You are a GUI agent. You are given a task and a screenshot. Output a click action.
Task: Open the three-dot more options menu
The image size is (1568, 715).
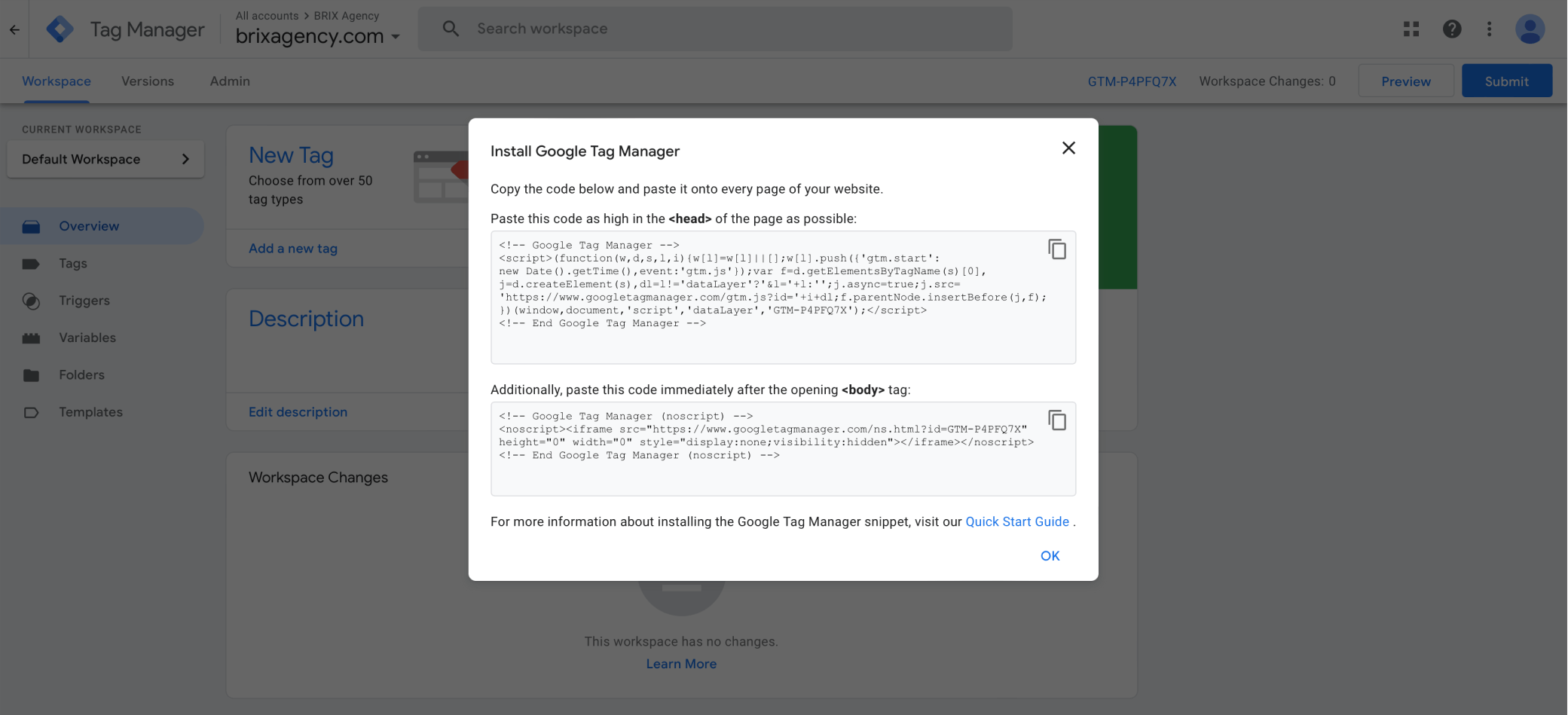pyautogui.click(x=1489, y=29)
